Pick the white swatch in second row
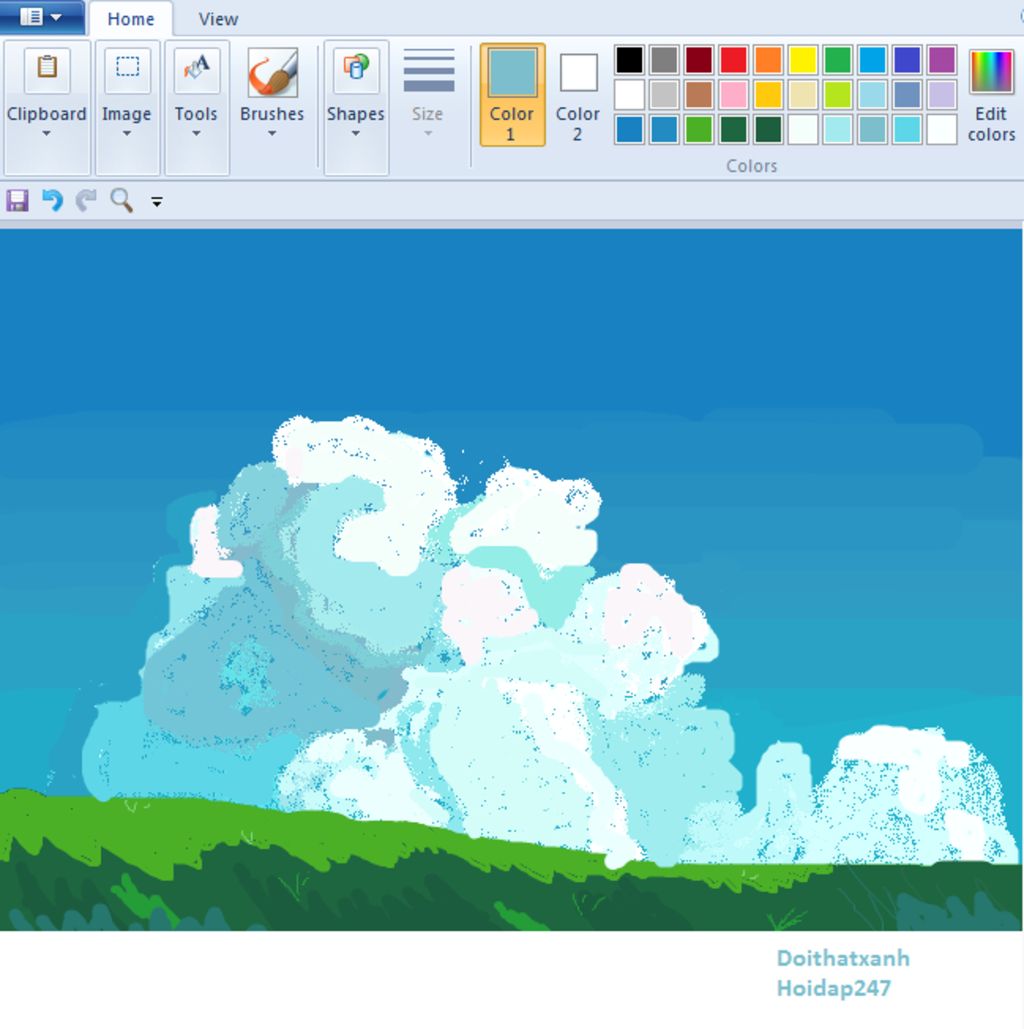1024x1029 pixels. [x=629, y=94]
